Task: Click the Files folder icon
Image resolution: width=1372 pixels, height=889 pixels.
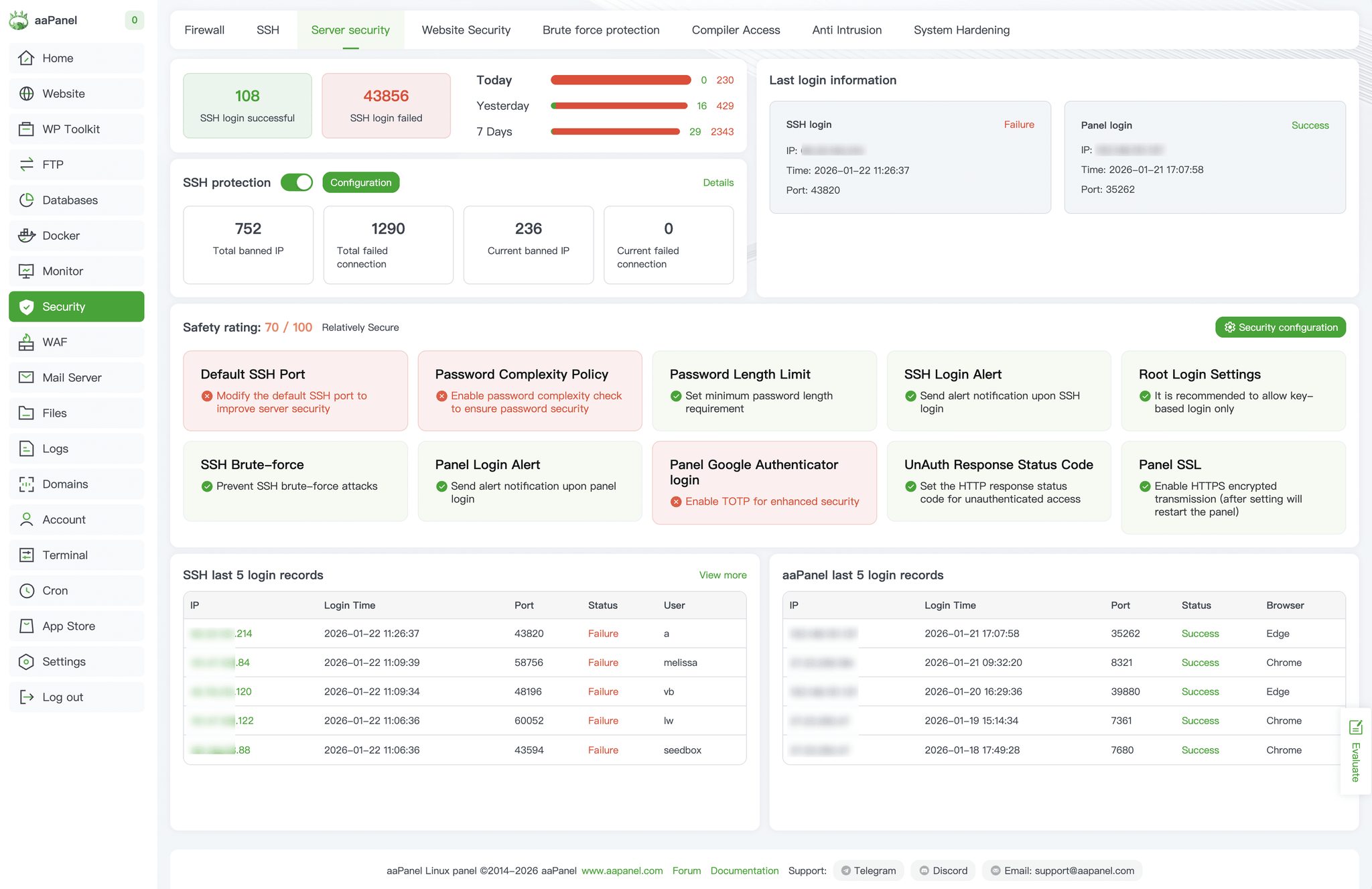Action: [26, 413]
